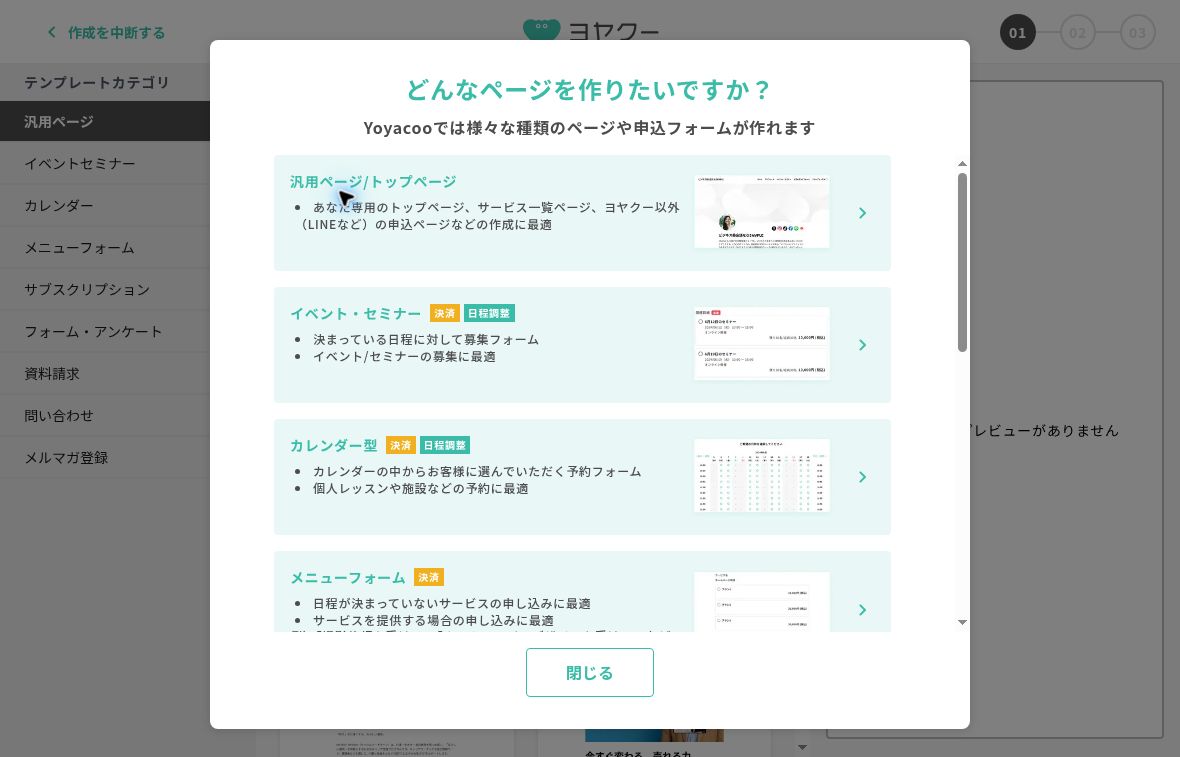Click the back chevron beside 作成を中断する
The image size is (1180, 757).
[51, 32]
